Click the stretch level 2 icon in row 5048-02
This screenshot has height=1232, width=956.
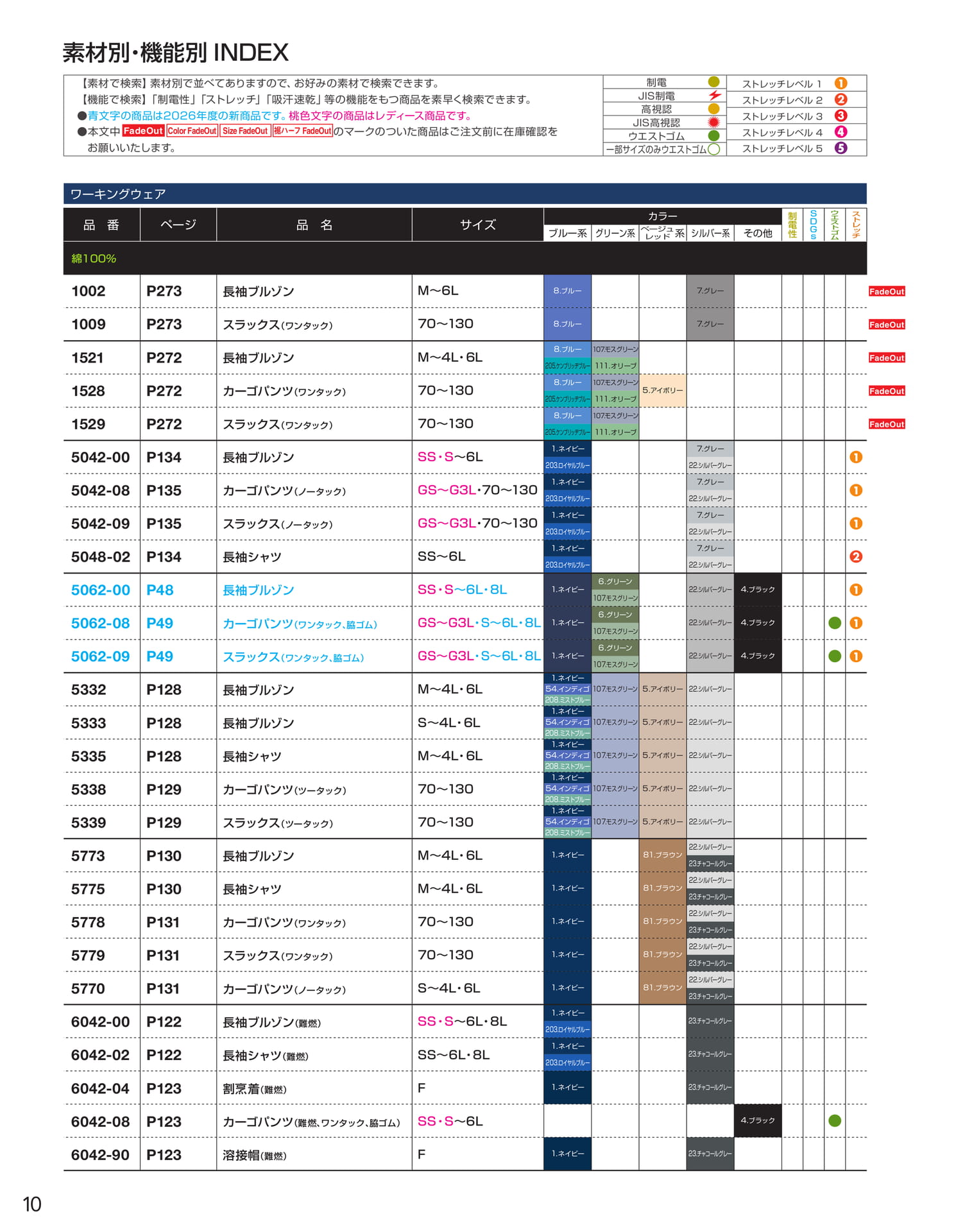pyautogui.click(x=856, y=557)
